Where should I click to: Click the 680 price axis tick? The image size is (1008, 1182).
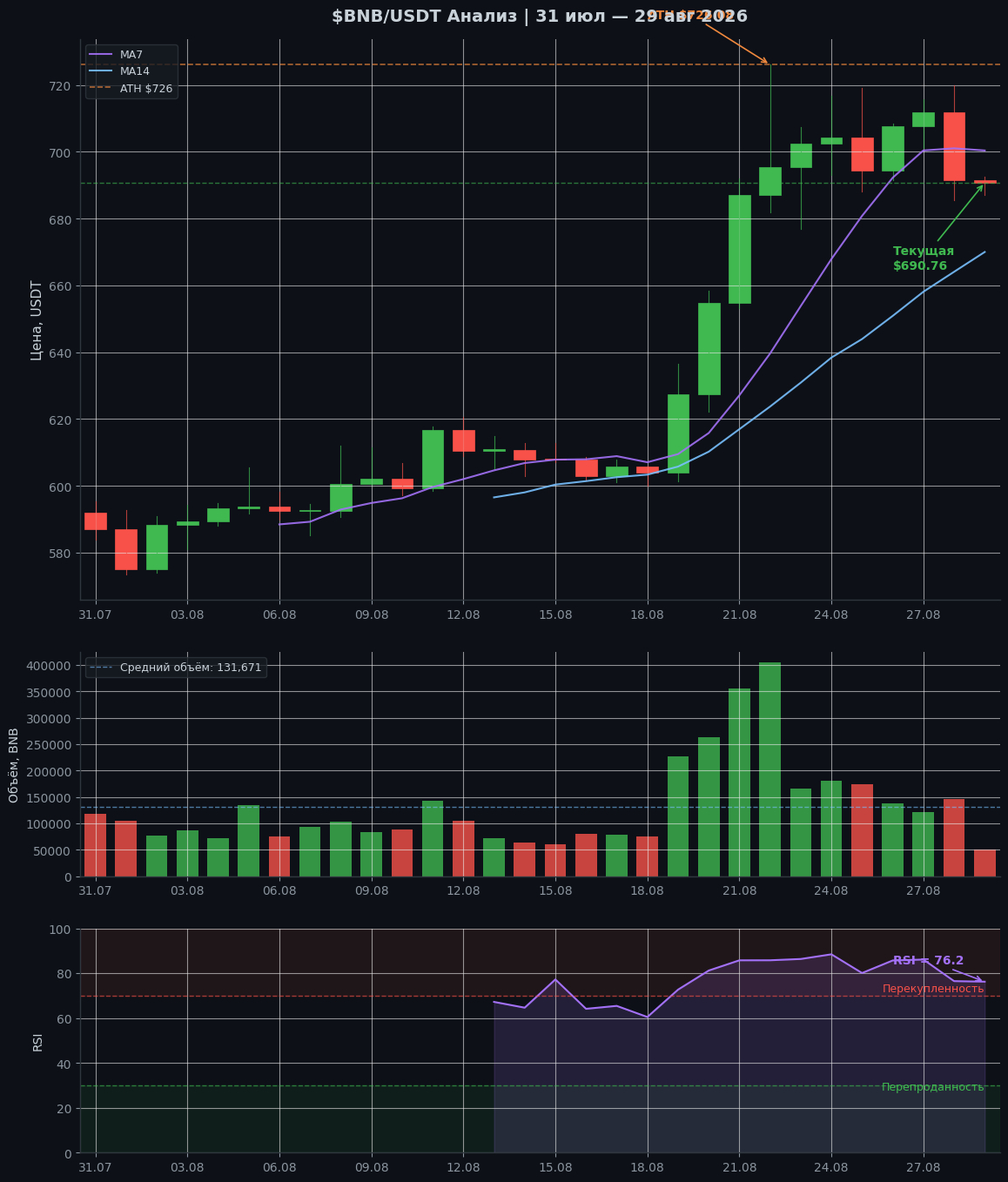61,219
